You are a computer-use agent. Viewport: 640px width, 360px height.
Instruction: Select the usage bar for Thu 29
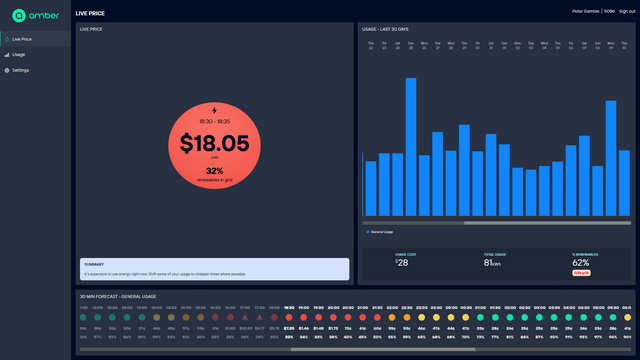[x=464, y=170]
